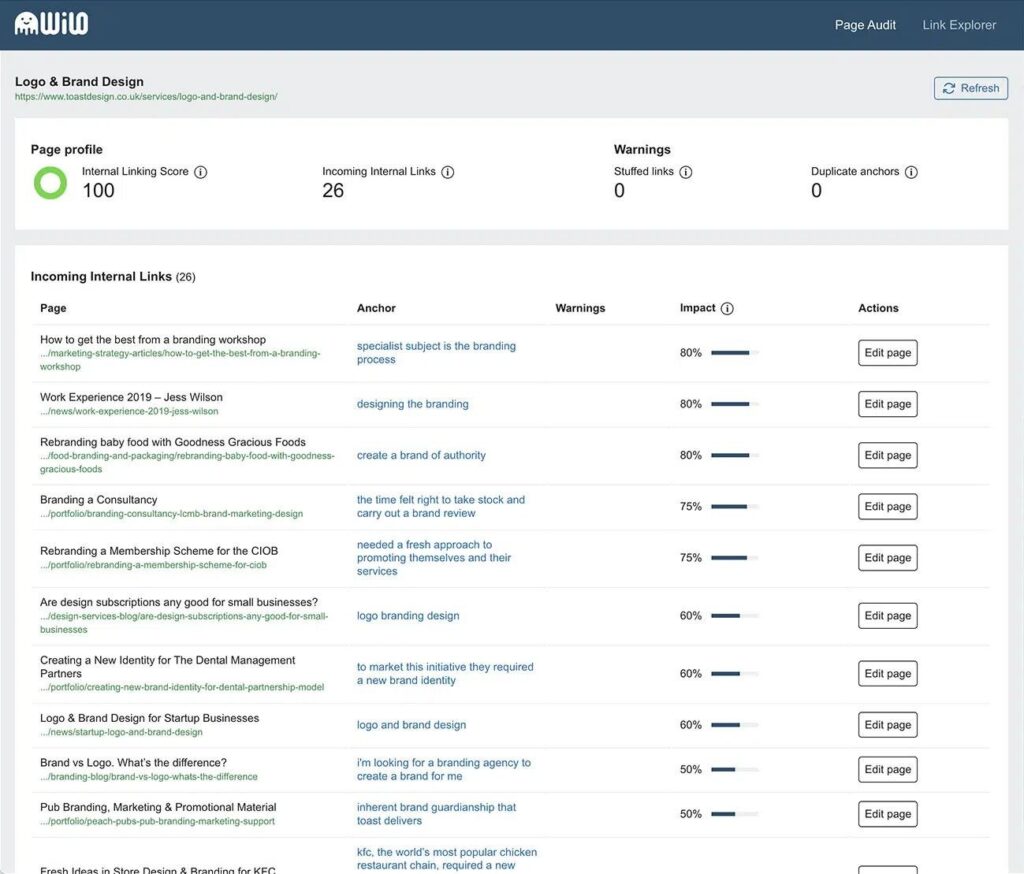Click the Page column header

pos(53,308)
